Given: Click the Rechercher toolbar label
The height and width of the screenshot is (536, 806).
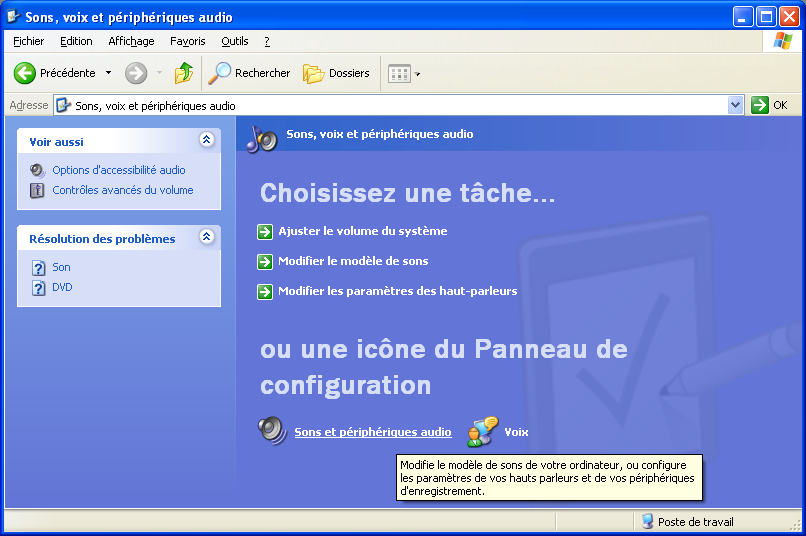Looking at the screenshot, I should click(x=263, y=73).
